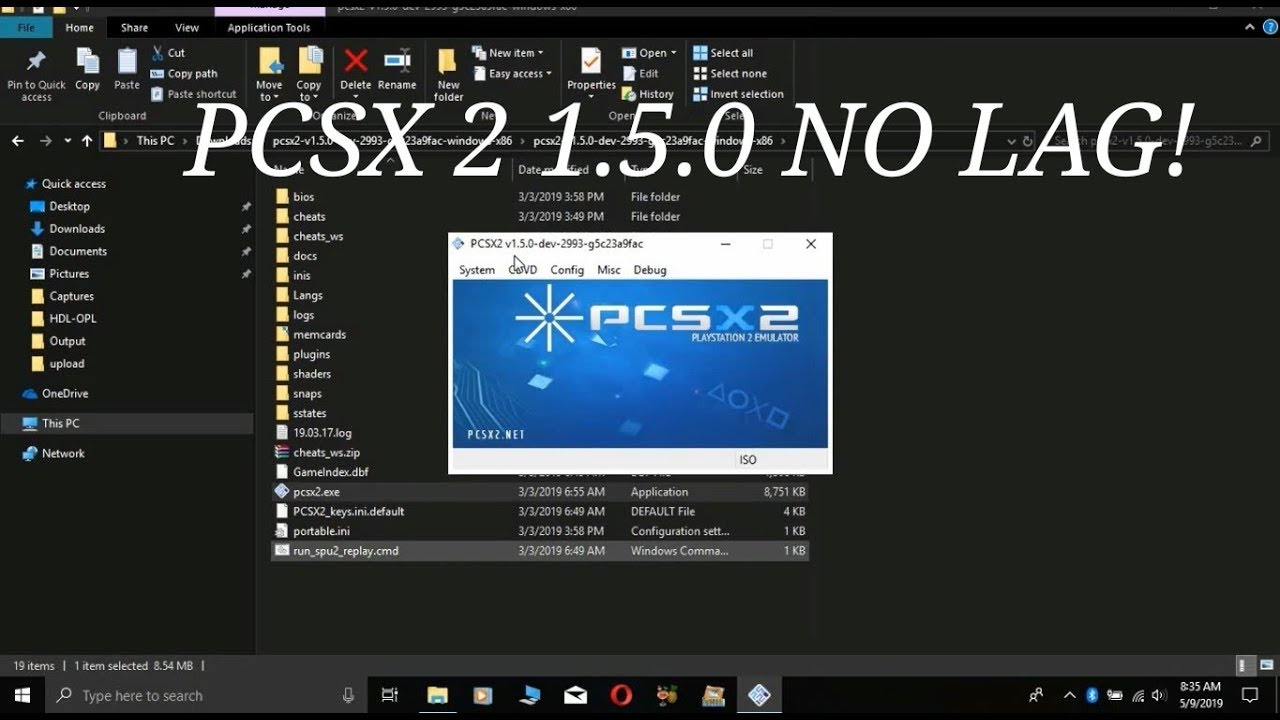Select Network in sidebar

(x=63, y=453)
